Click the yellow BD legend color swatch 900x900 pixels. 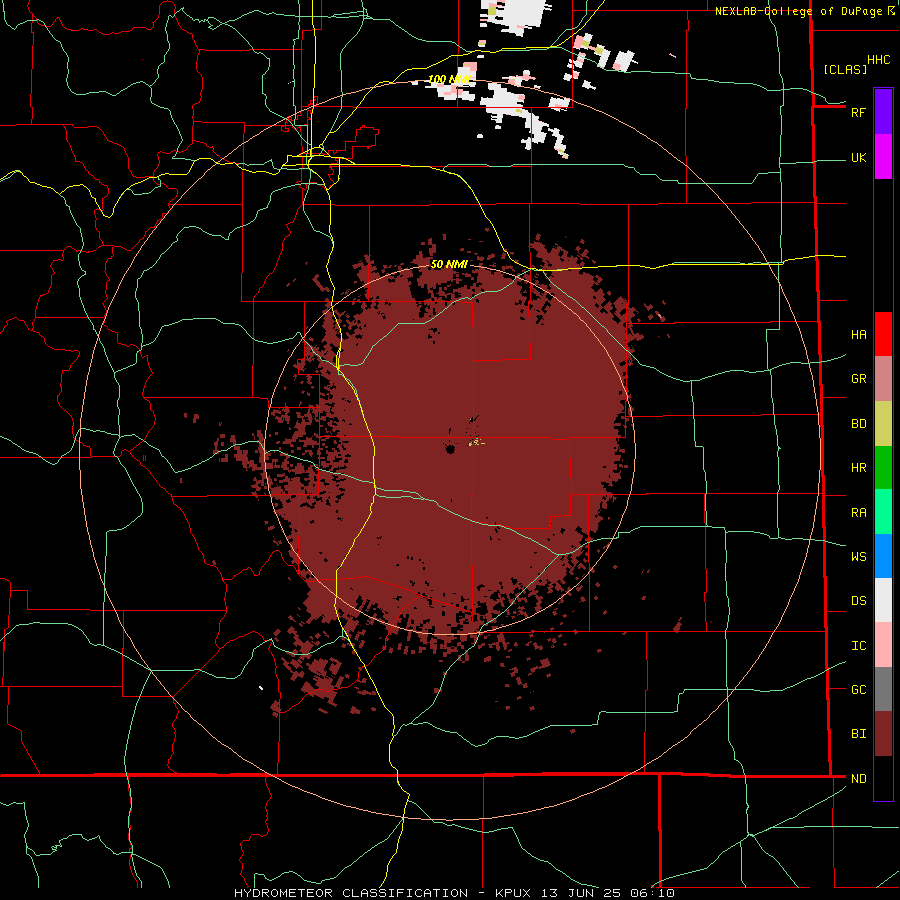(x=883, y=424)
